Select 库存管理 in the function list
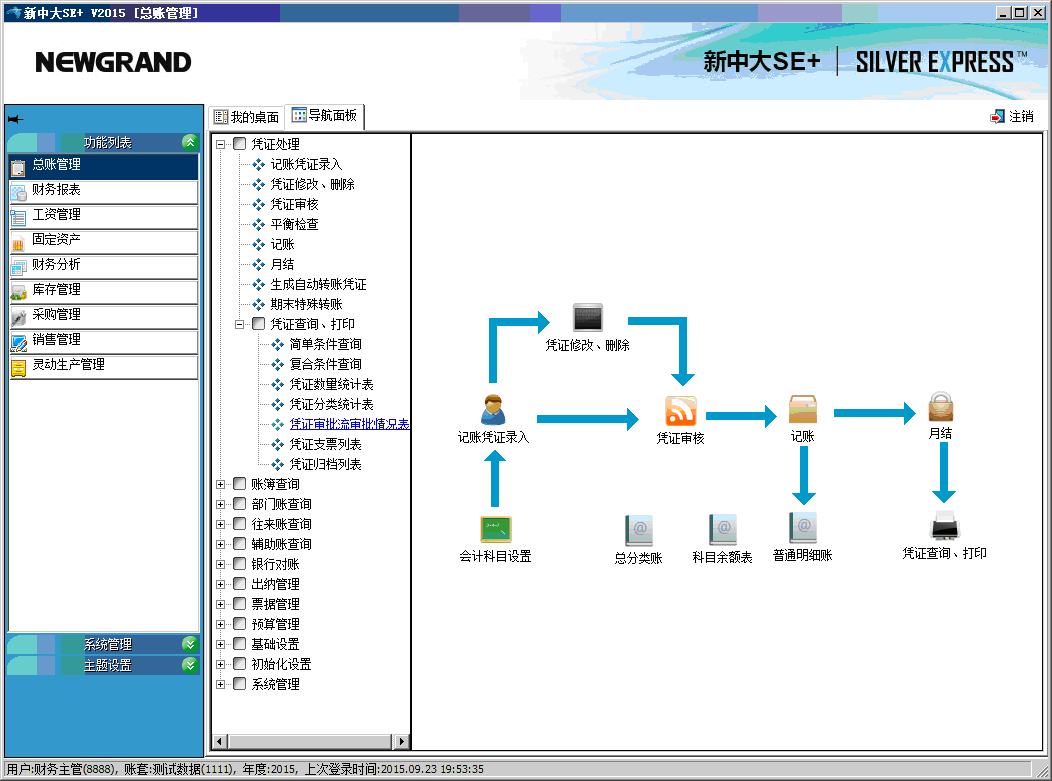The height and width of the screenshot is (781, 1052). coord(104,291)
